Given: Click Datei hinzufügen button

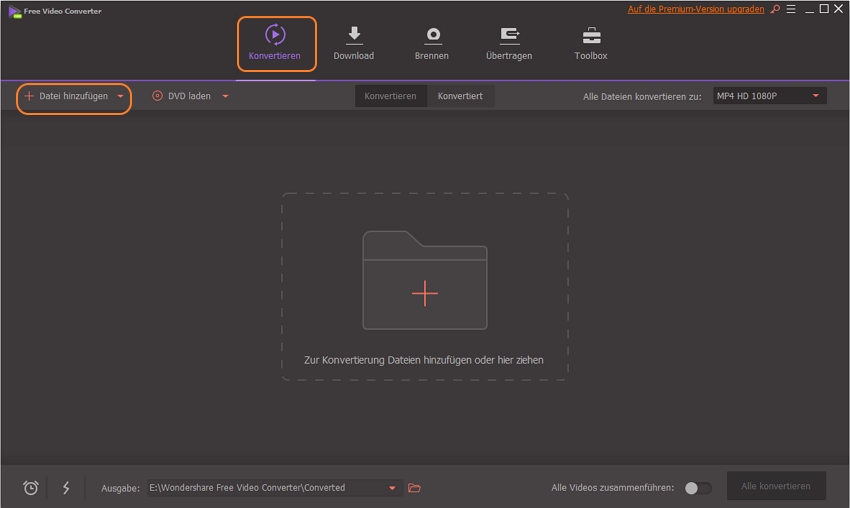Looking at the screenshot, I should [66, 96].
